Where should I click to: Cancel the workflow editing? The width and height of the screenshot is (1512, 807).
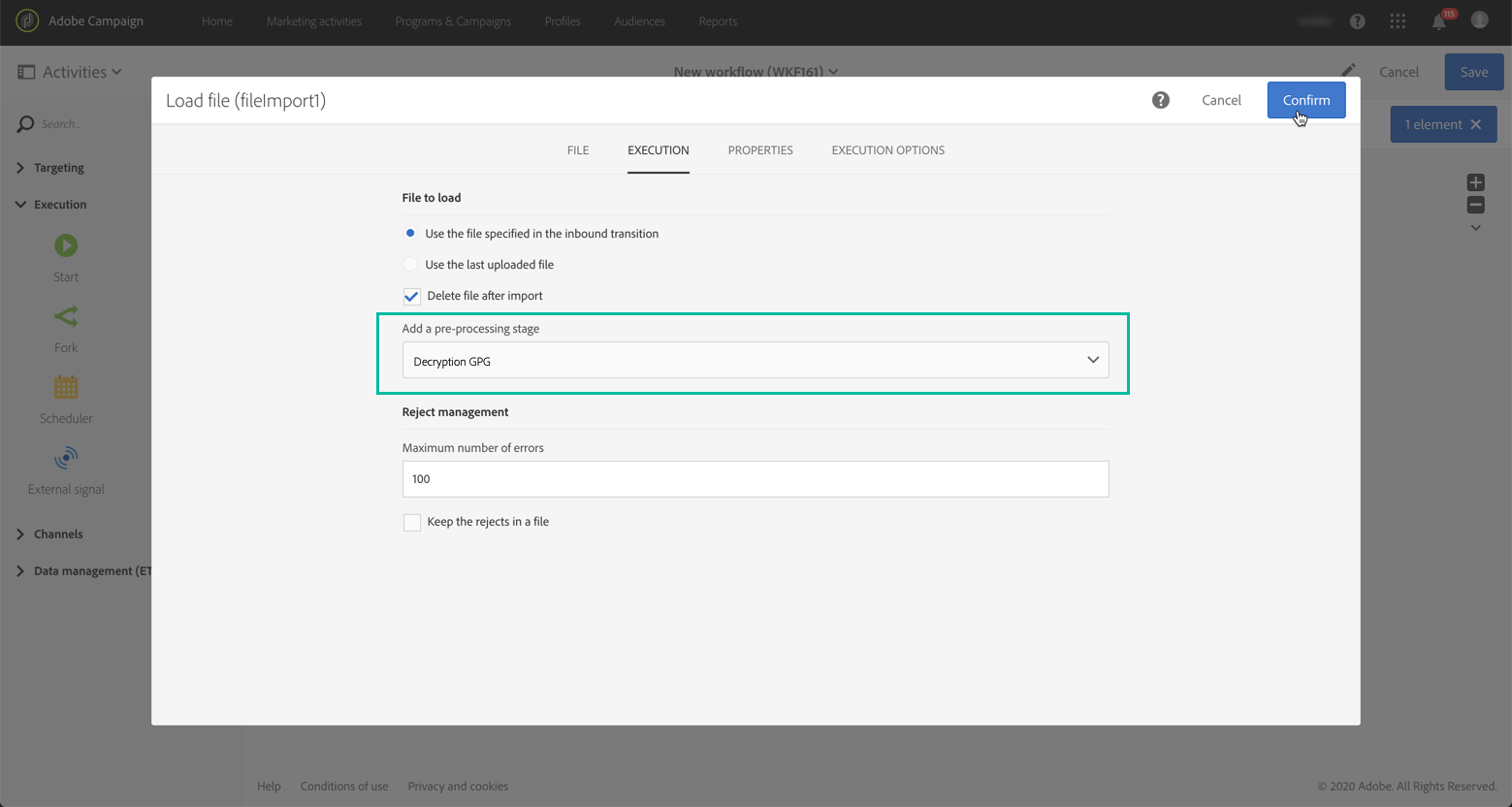1399,72
